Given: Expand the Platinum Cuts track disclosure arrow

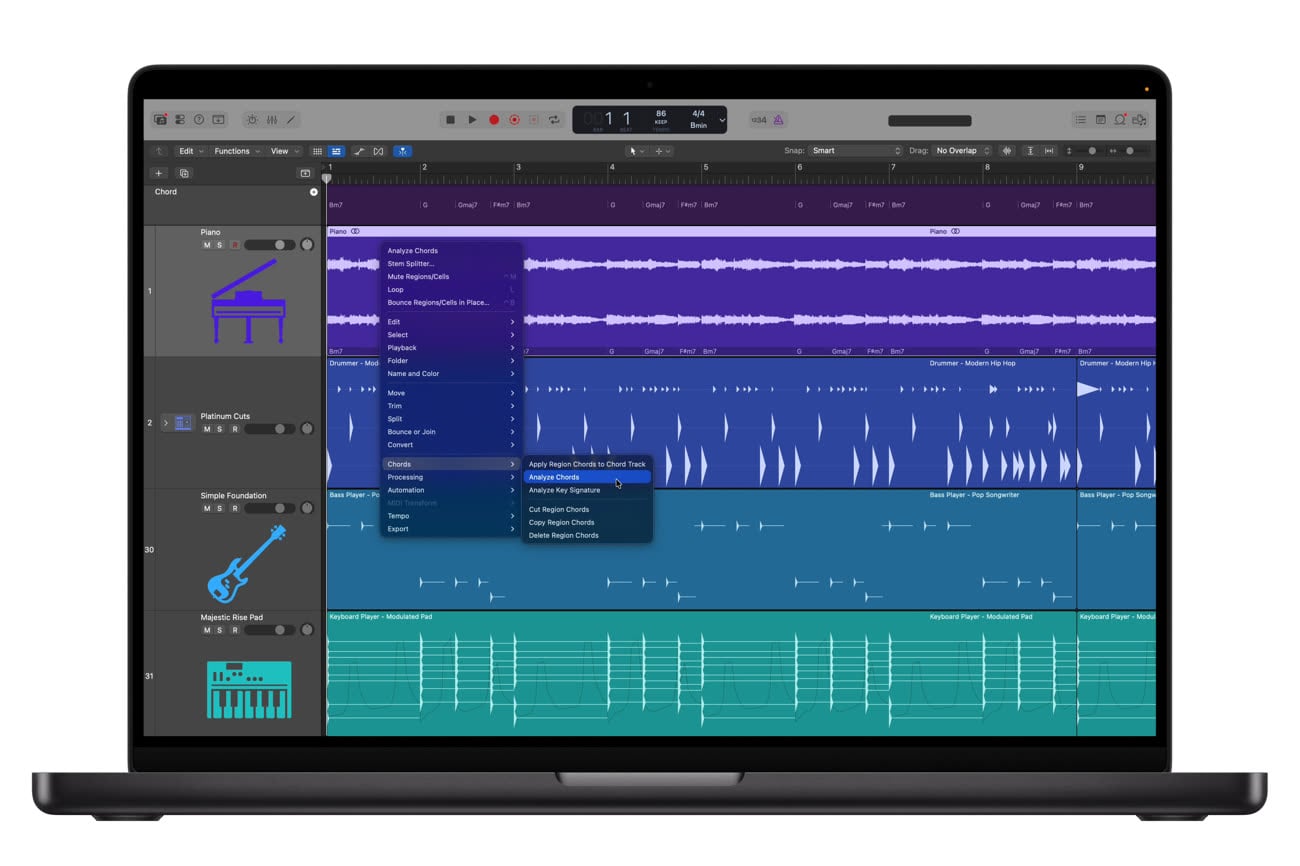Looking at the screenshot, I should pos(166,423).
